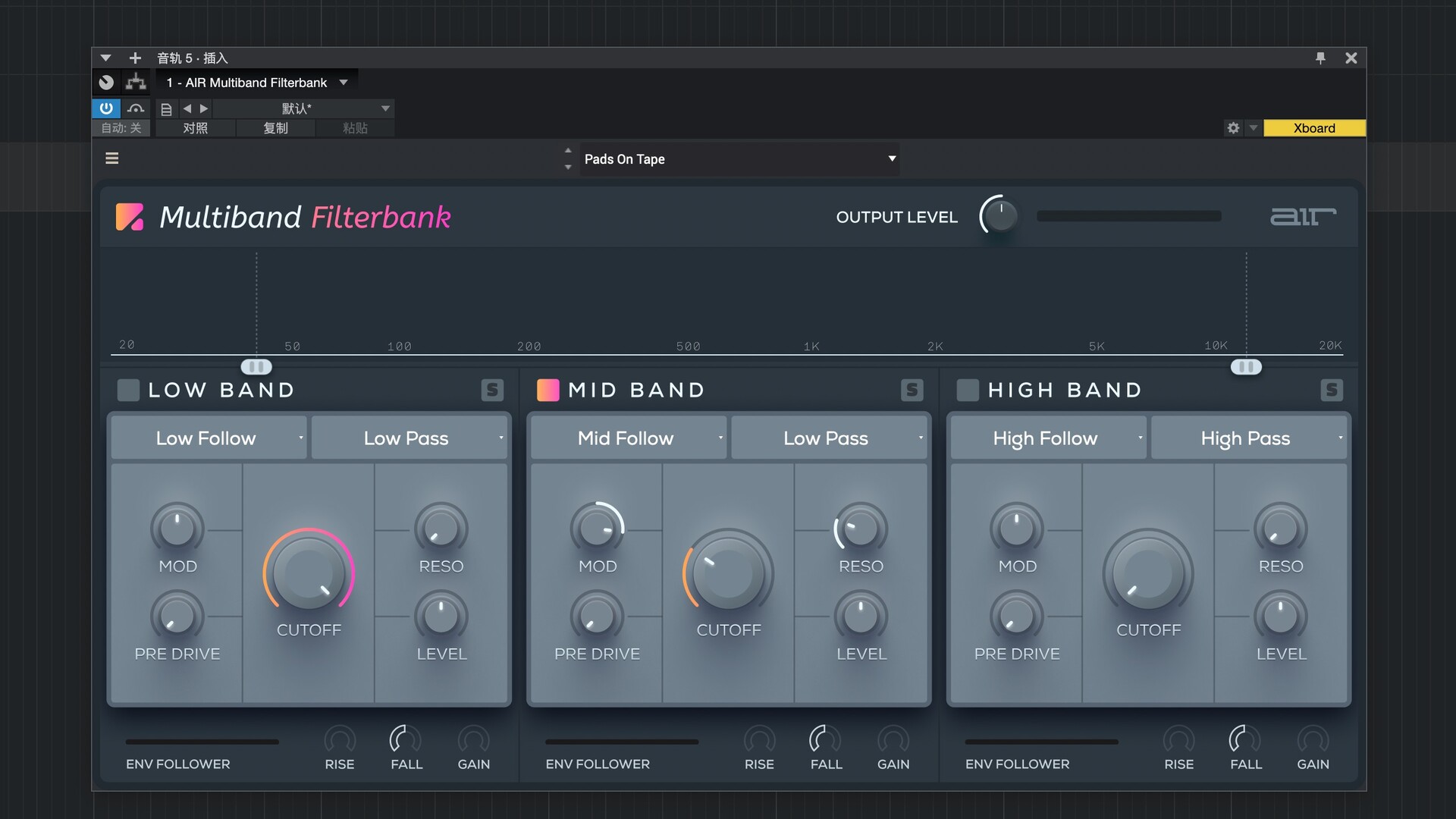Image resolution: width=1456 pixels, height=819 pixels.
Task: Click the low crossover frequency slider handle
Action: pos(256,367)
